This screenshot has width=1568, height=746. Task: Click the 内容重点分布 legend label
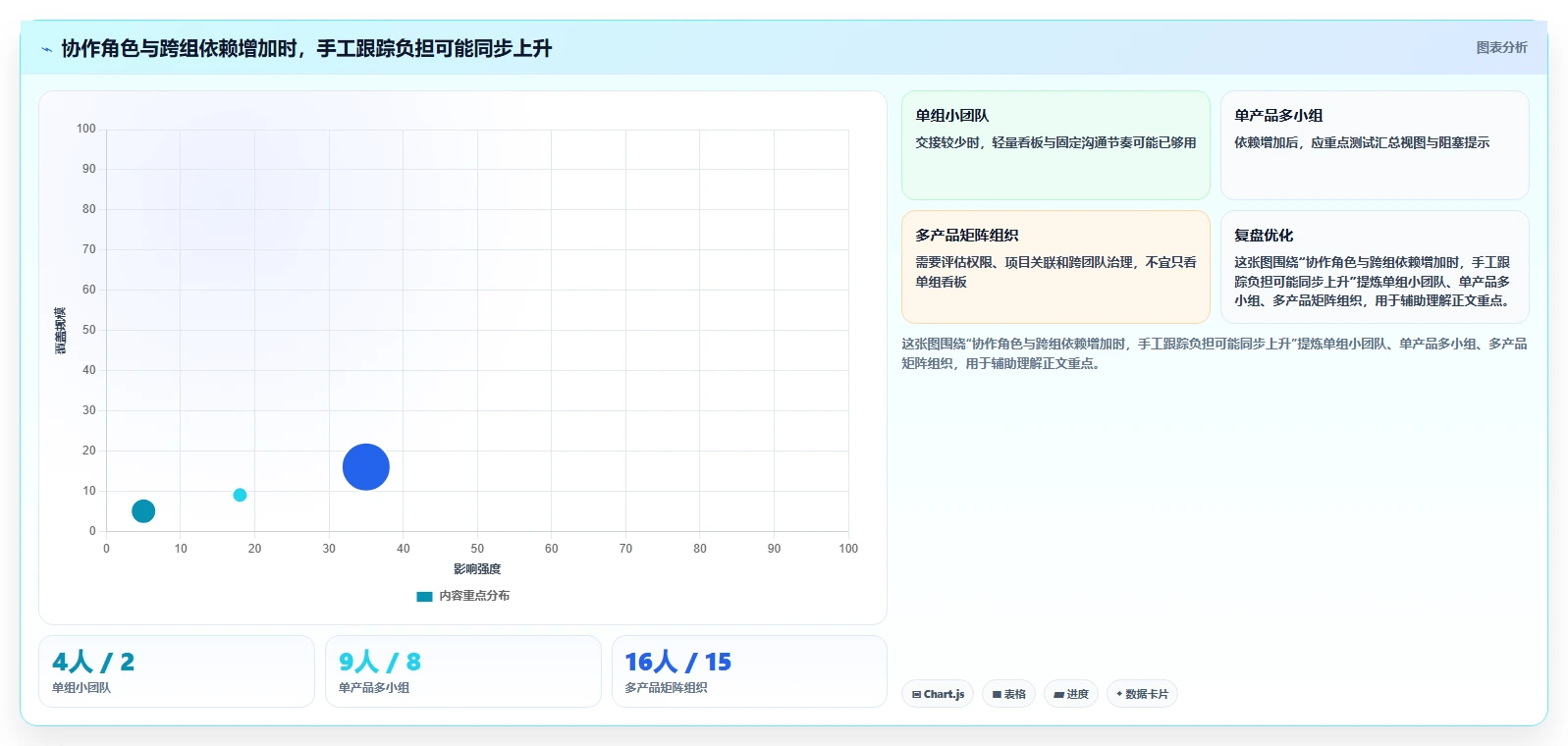474,596
